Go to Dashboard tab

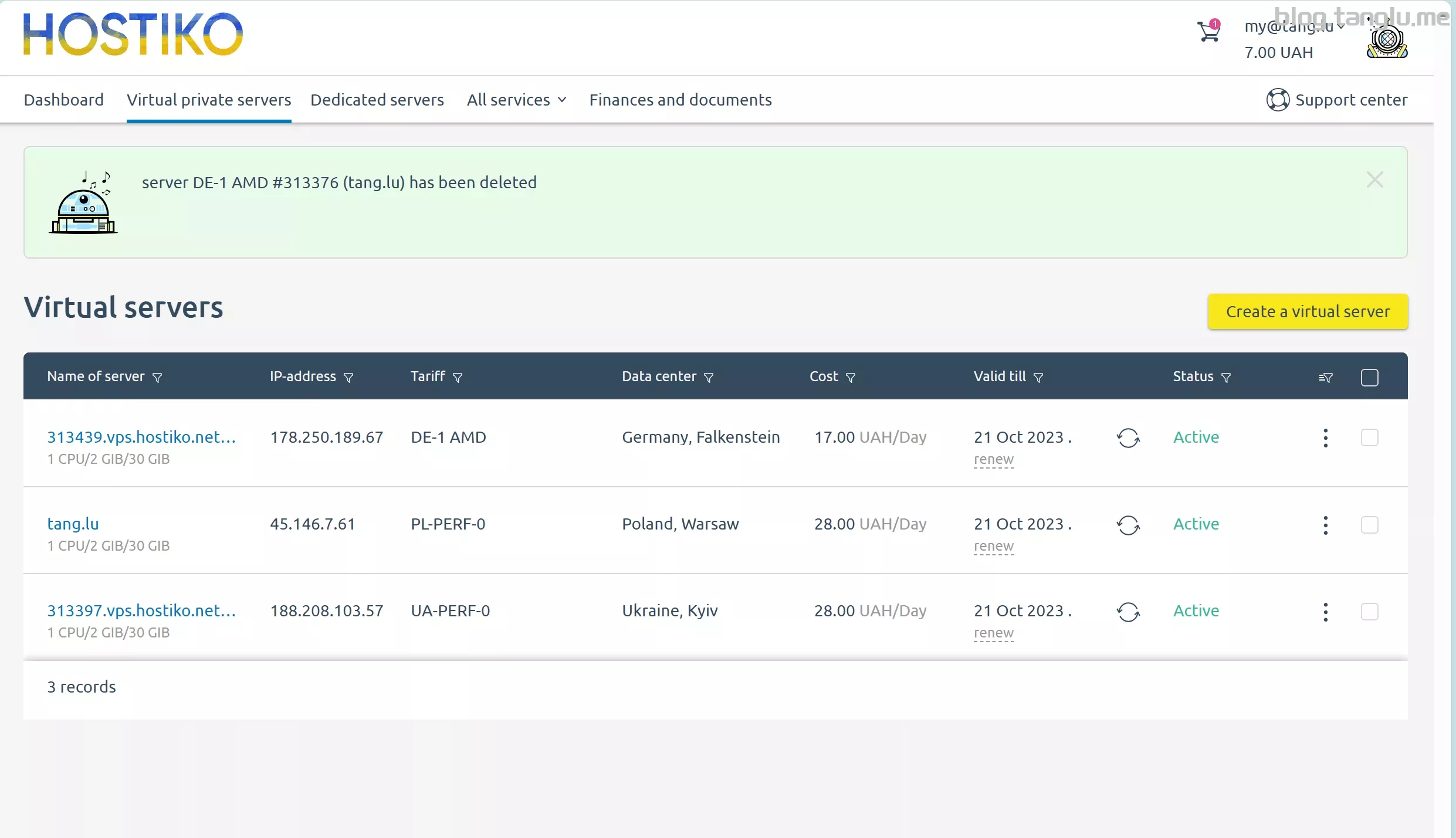tap(64, 100)
